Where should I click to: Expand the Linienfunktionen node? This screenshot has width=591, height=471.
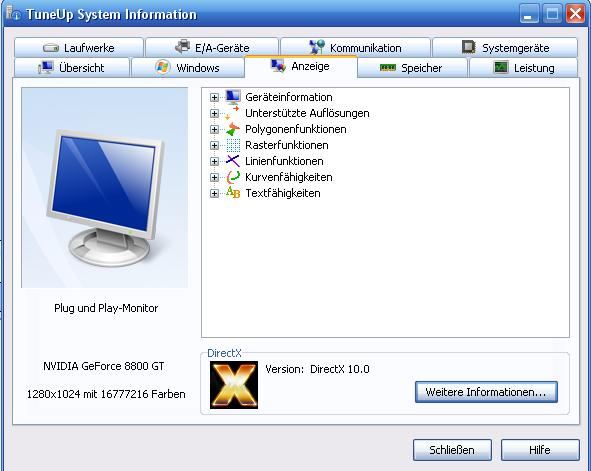(x=214, y=162)
